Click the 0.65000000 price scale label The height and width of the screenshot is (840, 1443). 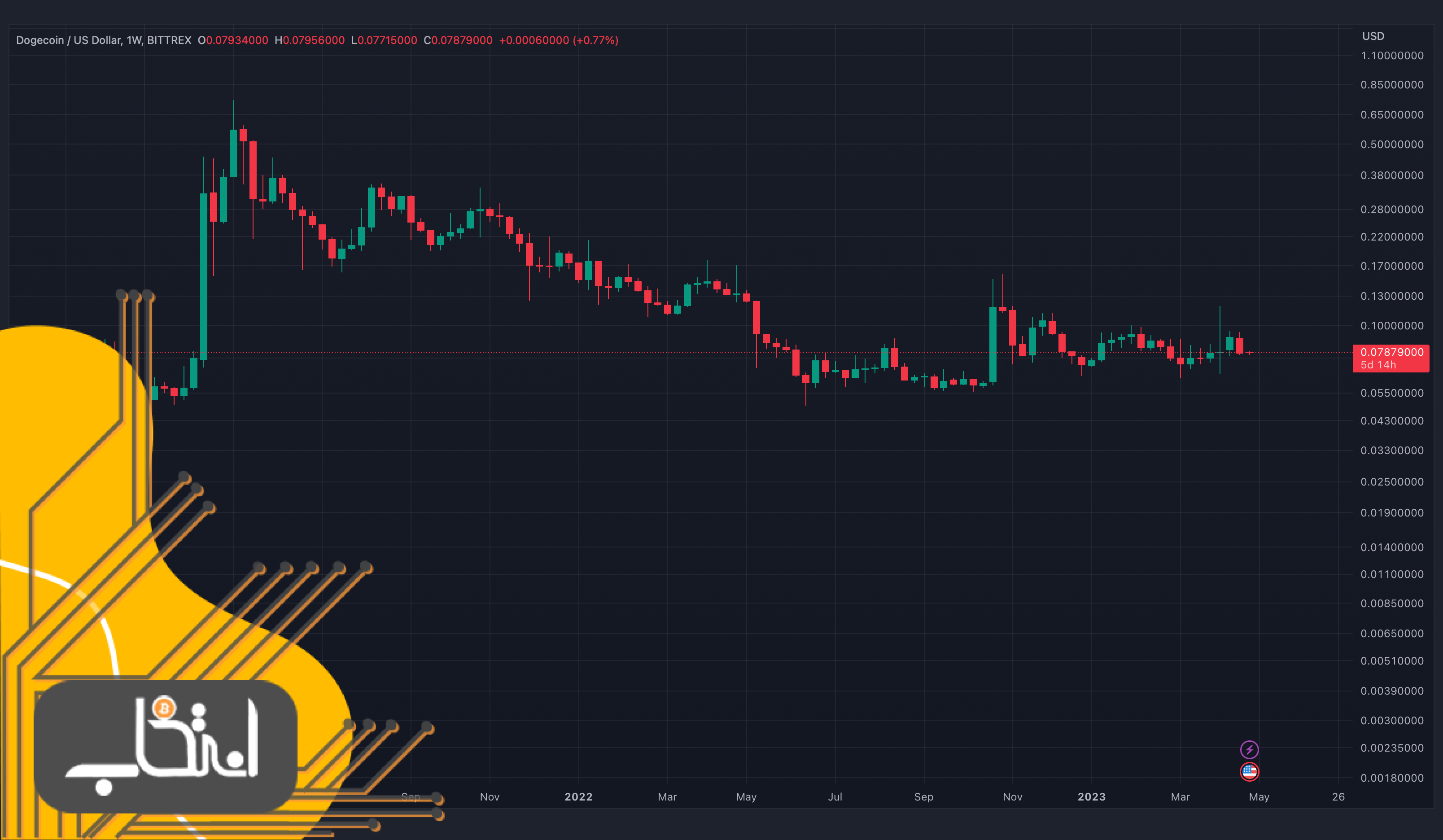pos(1391,114)
